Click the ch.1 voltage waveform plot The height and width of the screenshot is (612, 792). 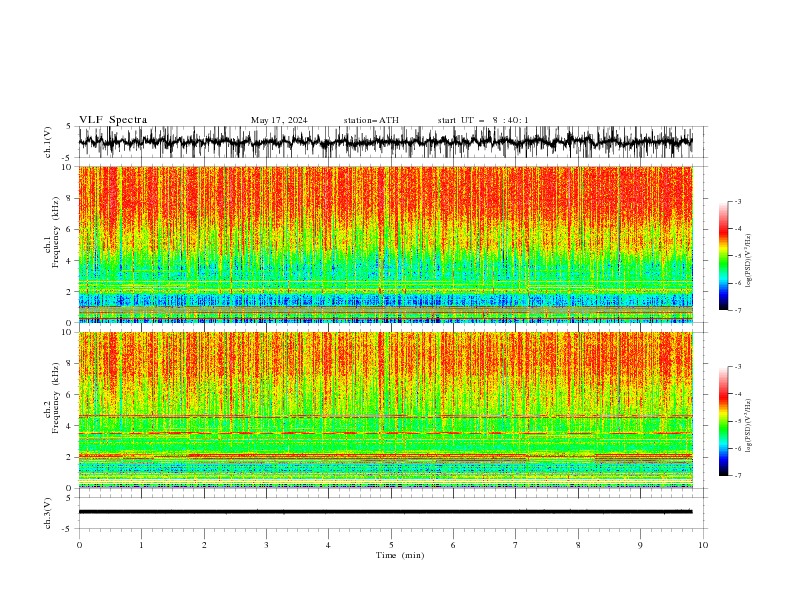coord(385,142)
